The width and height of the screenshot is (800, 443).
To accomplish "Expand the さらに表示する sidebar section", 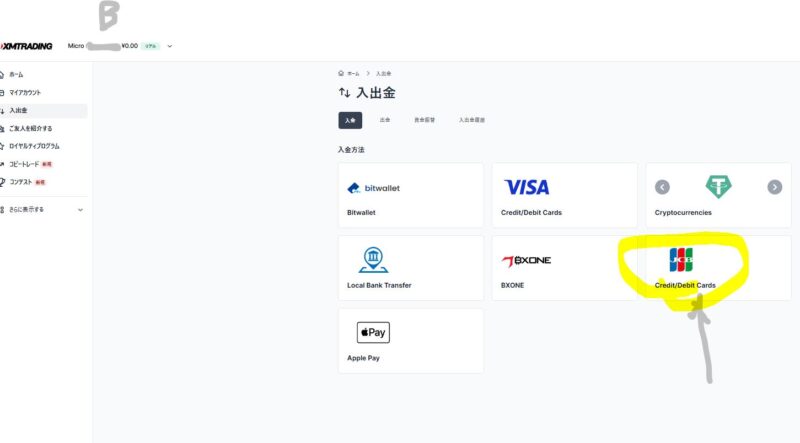I will 42,209.
